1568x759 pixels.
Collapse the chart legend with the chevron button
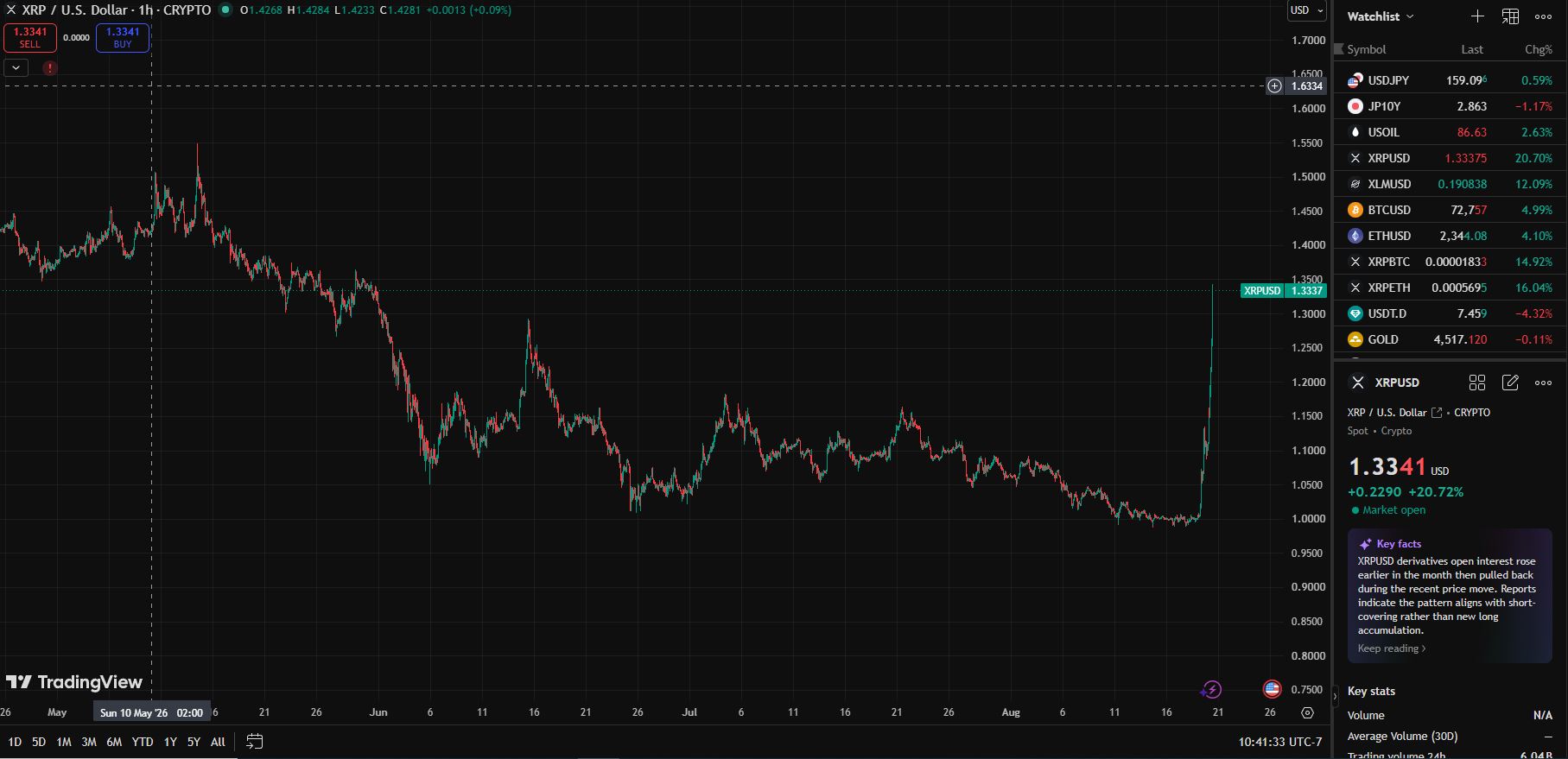point(16,67)
